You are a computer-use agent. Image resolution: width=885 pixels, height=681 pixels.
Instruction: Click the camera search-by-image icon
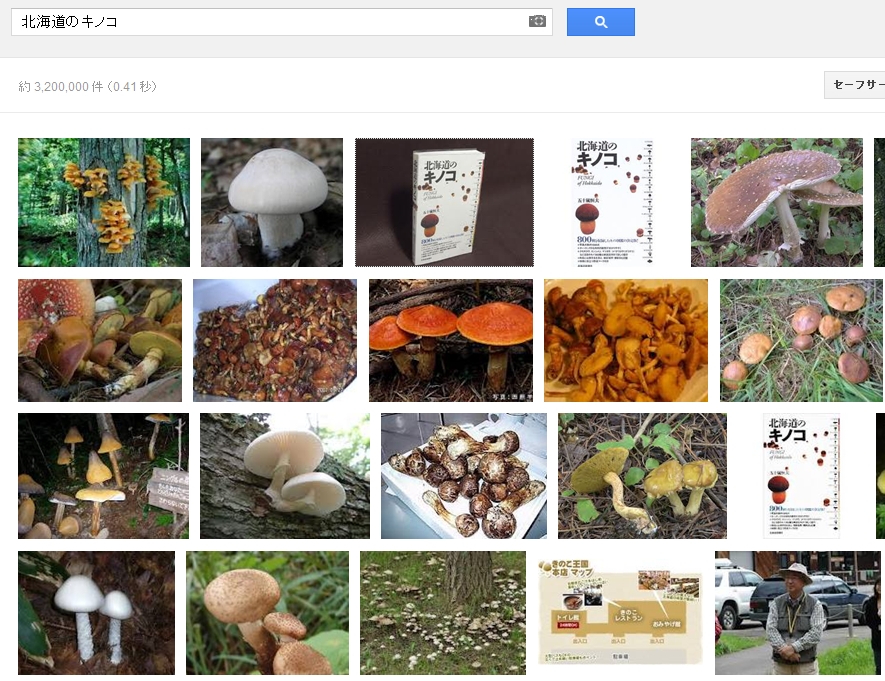[537, 21]
